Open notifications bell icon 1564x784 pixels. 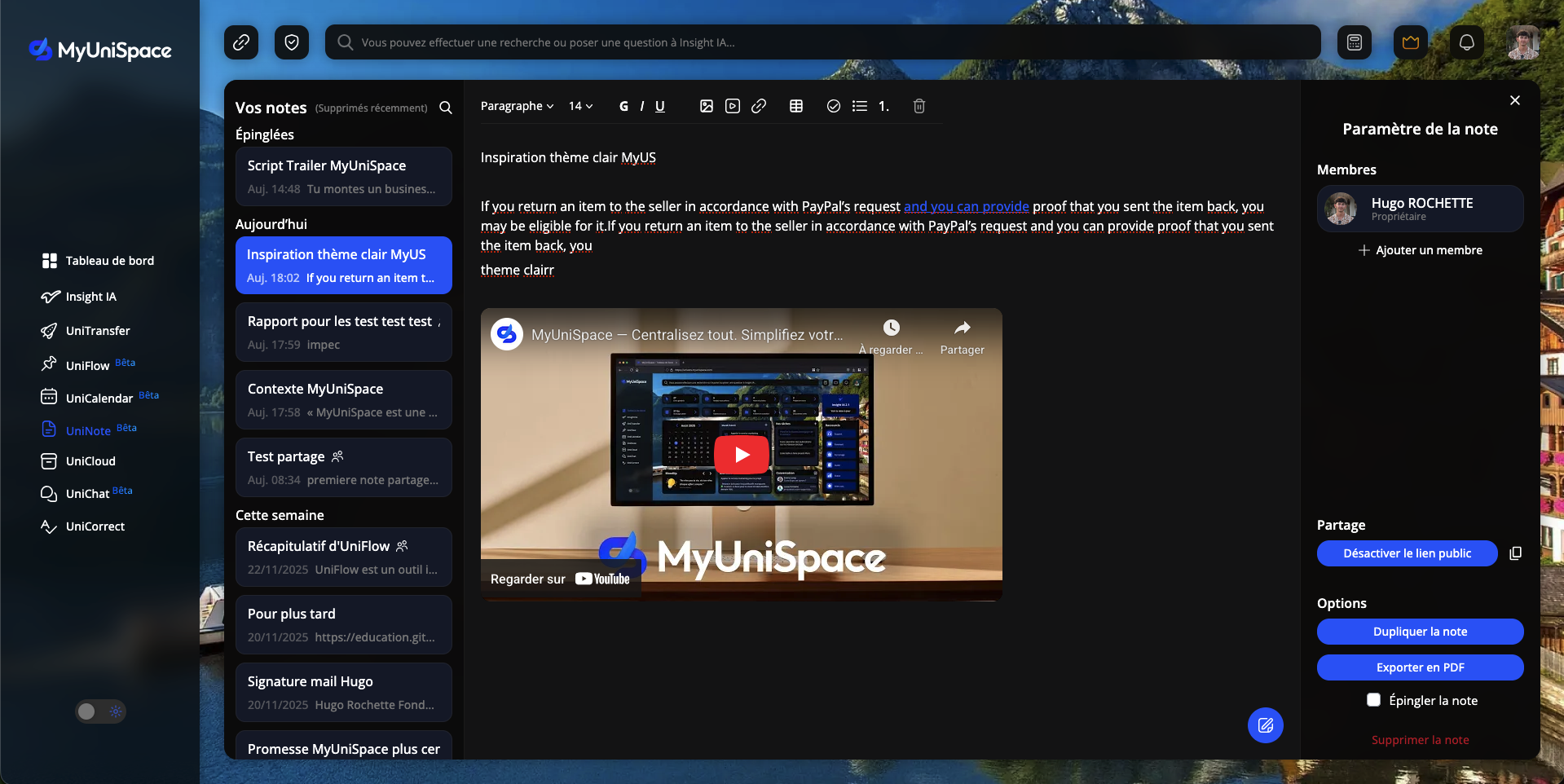pyautogui.click(x=1466, y=42)
